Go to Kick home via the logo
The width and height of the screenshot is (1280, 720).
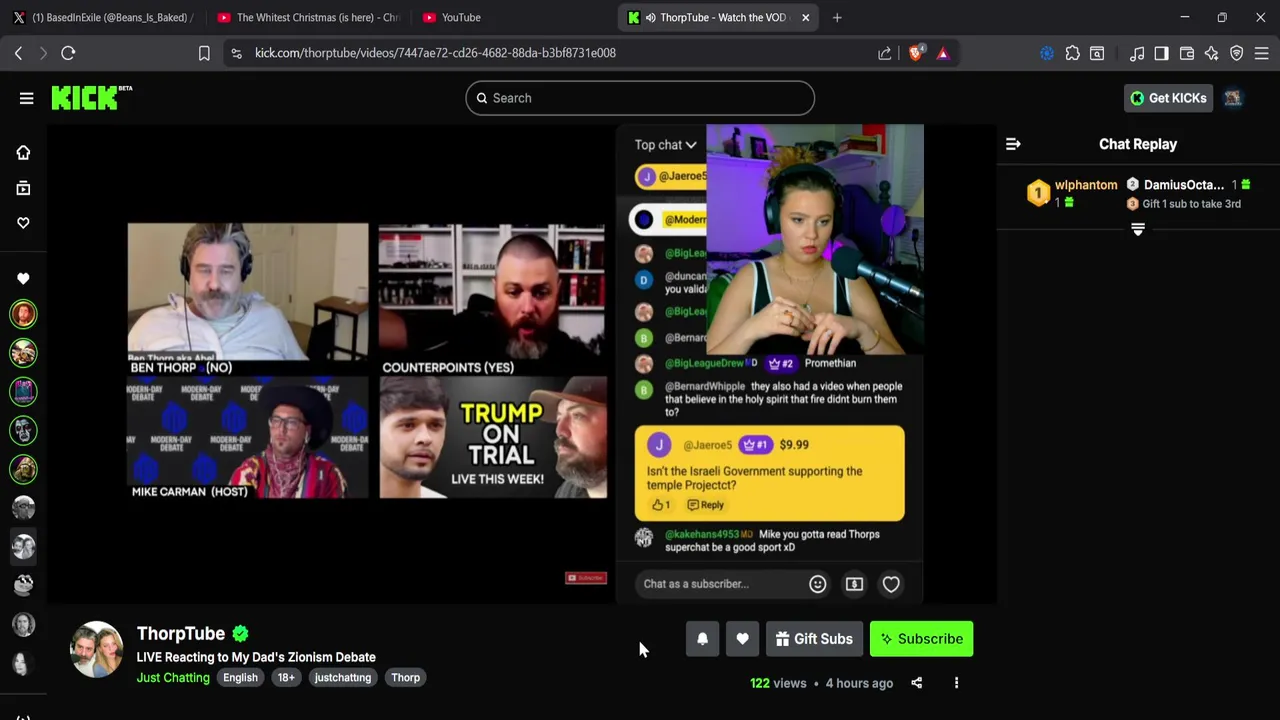pos(91,97)
